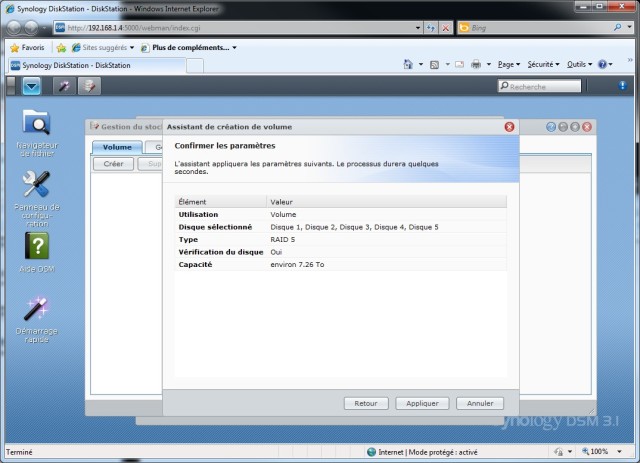Image resolution: width=640 pixels, height=463 pixels.
Task: Click the IE stop loading icon
Action: [446, 27]
